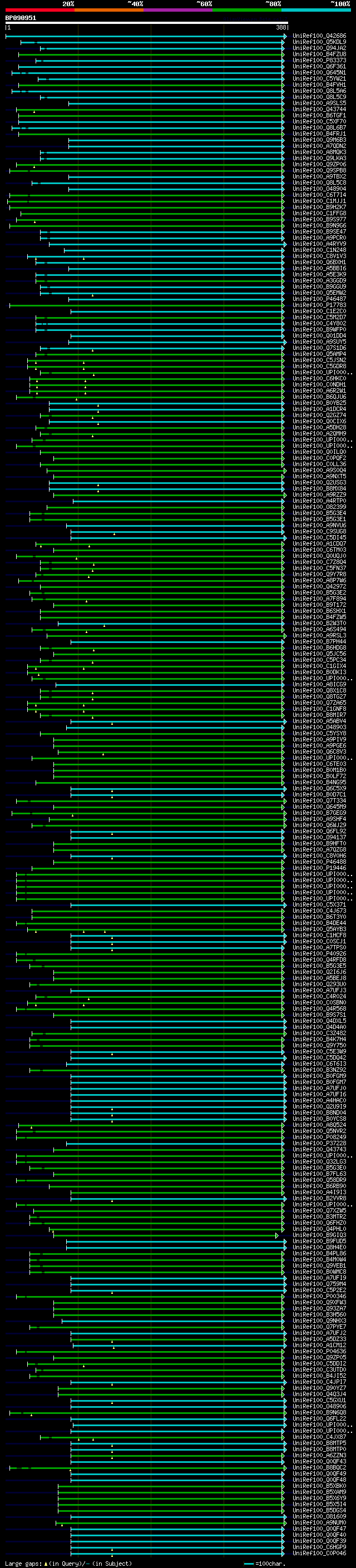Viewport: 356px width, 1568px height.
Task: Open the UniRef100_P83373 entry
Action: tap(319, 60)
